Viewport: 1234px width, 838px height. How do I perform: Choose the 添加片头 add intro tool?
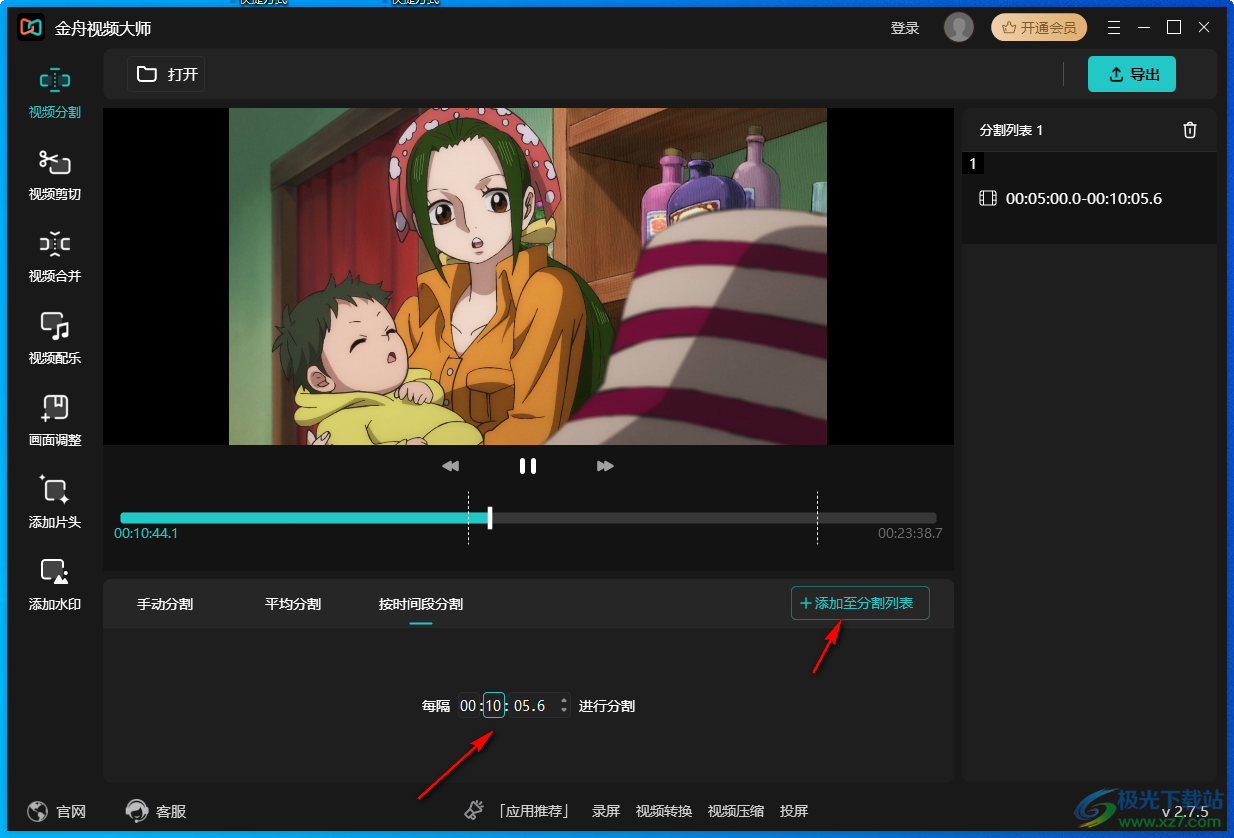point(55,502)
